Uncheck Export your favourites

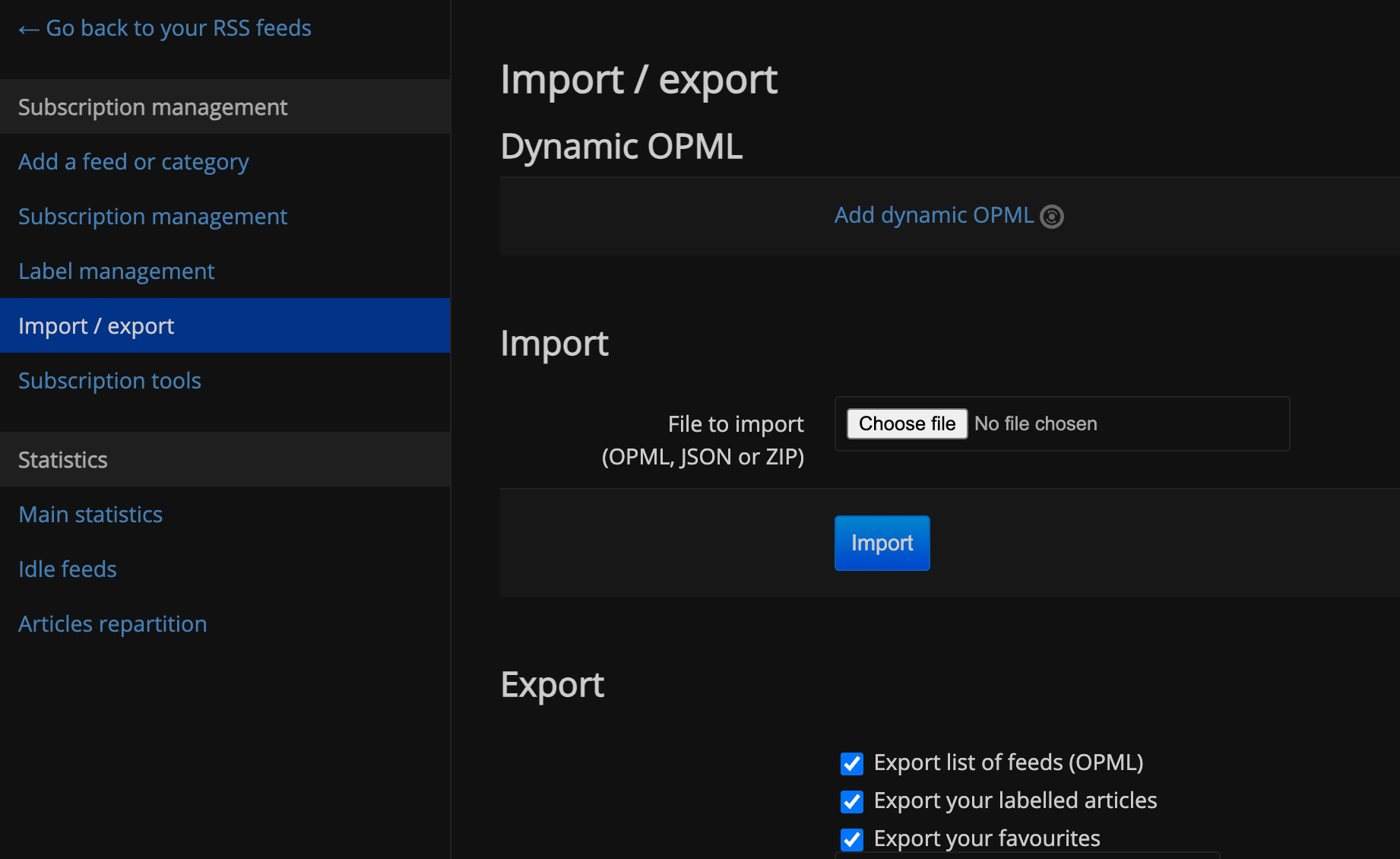852,839
